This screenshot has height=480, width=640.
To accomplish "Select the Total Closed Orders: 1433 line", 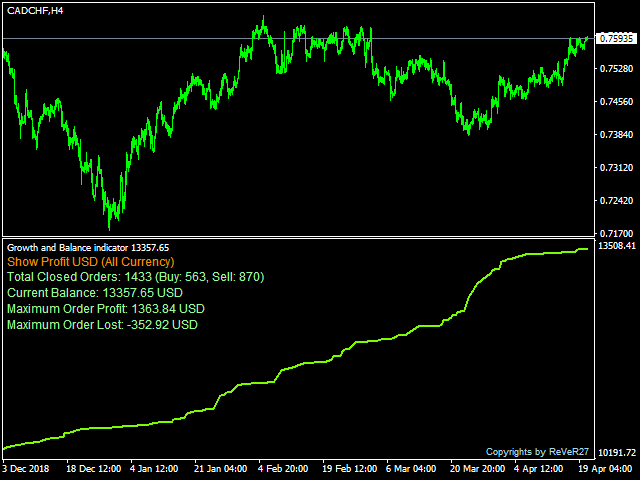I will [136, 277].
